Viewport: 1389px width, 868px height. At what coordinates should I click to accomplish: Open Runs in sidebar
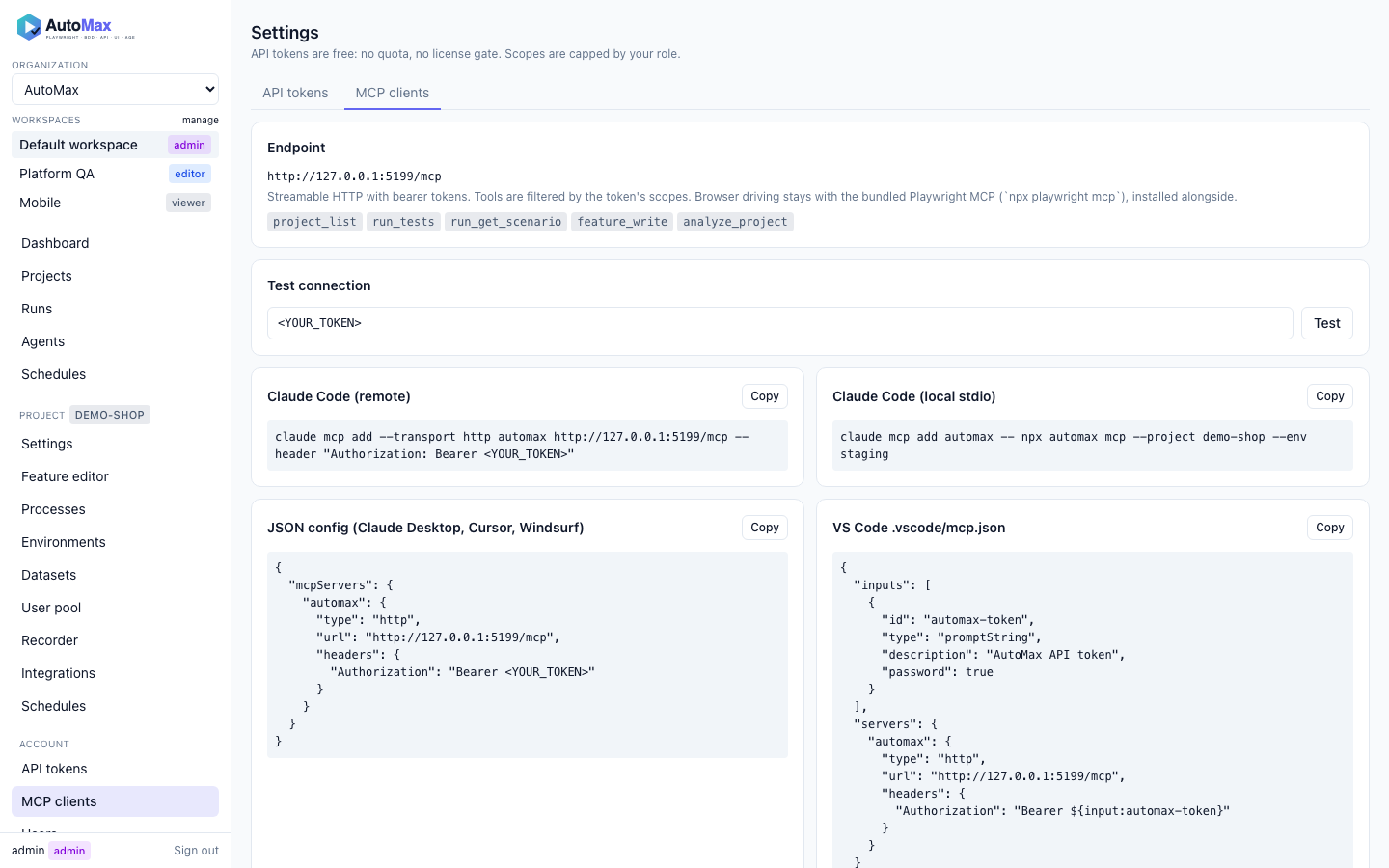point(115,309)
